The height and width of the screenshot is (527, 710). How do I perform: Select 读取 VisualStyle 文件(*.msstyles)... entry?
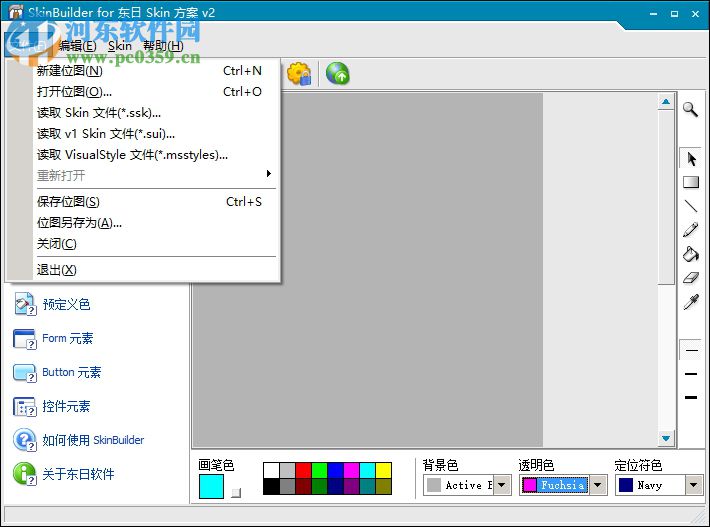[x=156, y=155]
